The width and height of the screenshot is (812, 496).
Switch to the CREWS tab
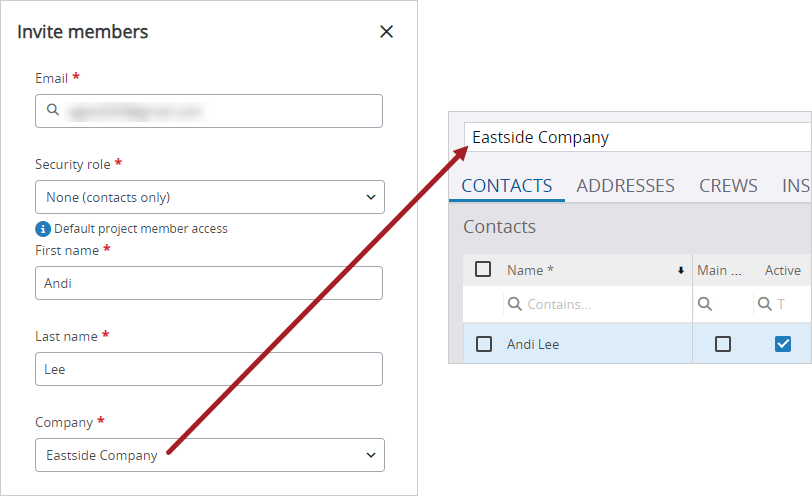pos(728,186)
